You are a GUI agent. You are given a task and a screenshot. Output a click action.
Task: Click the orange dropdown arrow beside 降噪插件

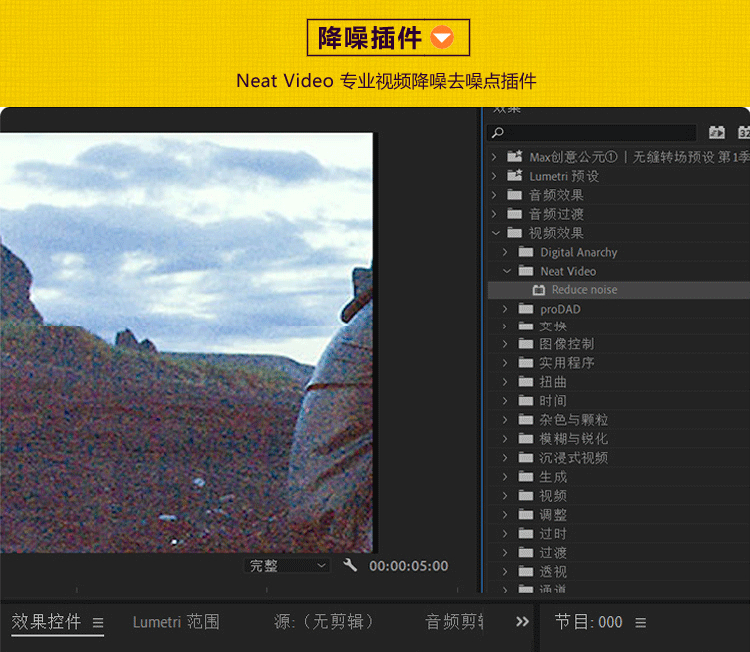pos(441,37)
